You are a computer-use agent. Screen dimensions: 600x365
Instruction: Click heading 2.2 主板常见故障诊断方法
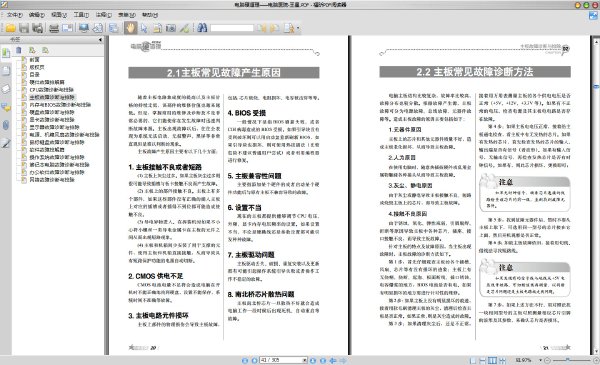(474, 72)
